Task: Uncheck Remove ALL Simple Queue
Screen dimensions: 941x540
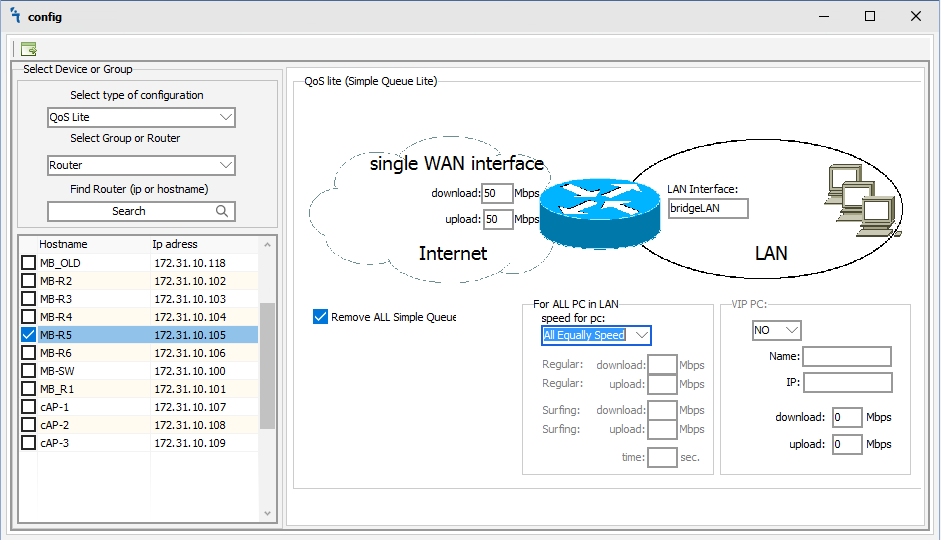Action: [320, 317]
